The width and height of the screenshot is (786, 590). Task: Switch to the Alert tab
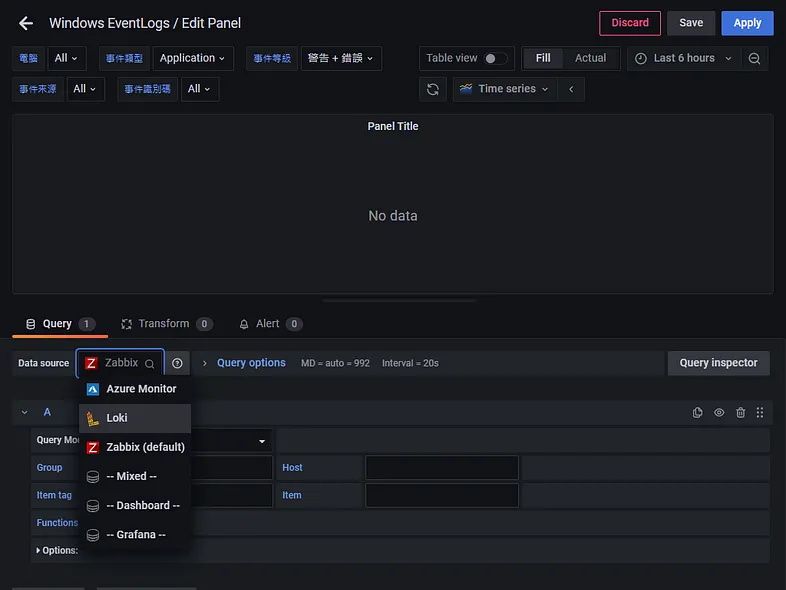click(x=271, y=324)
